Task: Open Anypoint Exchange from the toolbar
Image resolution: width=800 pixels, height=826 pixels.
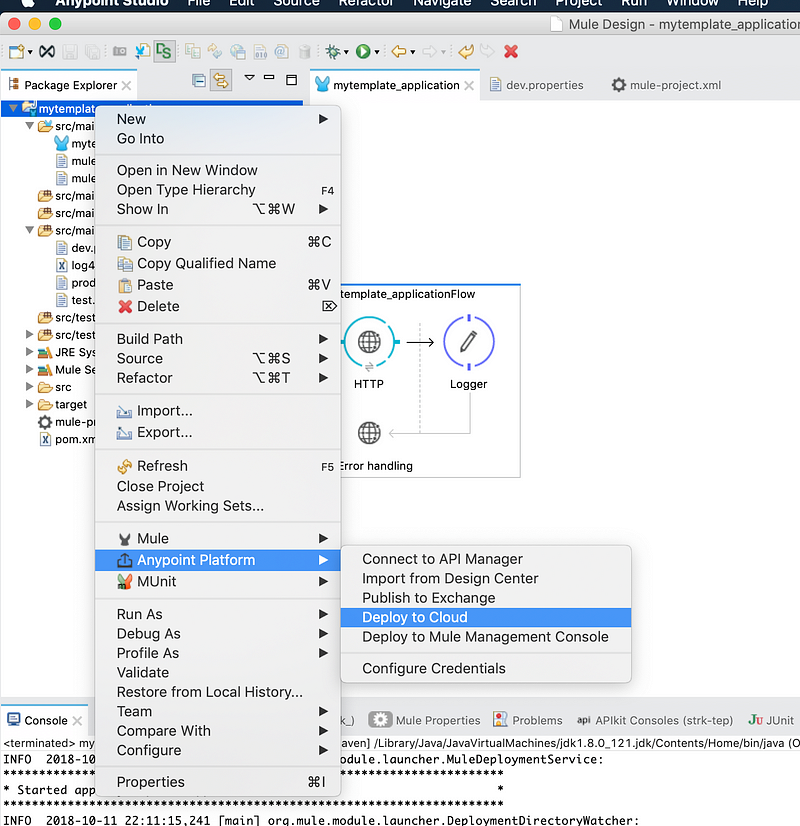Action: click(x=47, y=52)
